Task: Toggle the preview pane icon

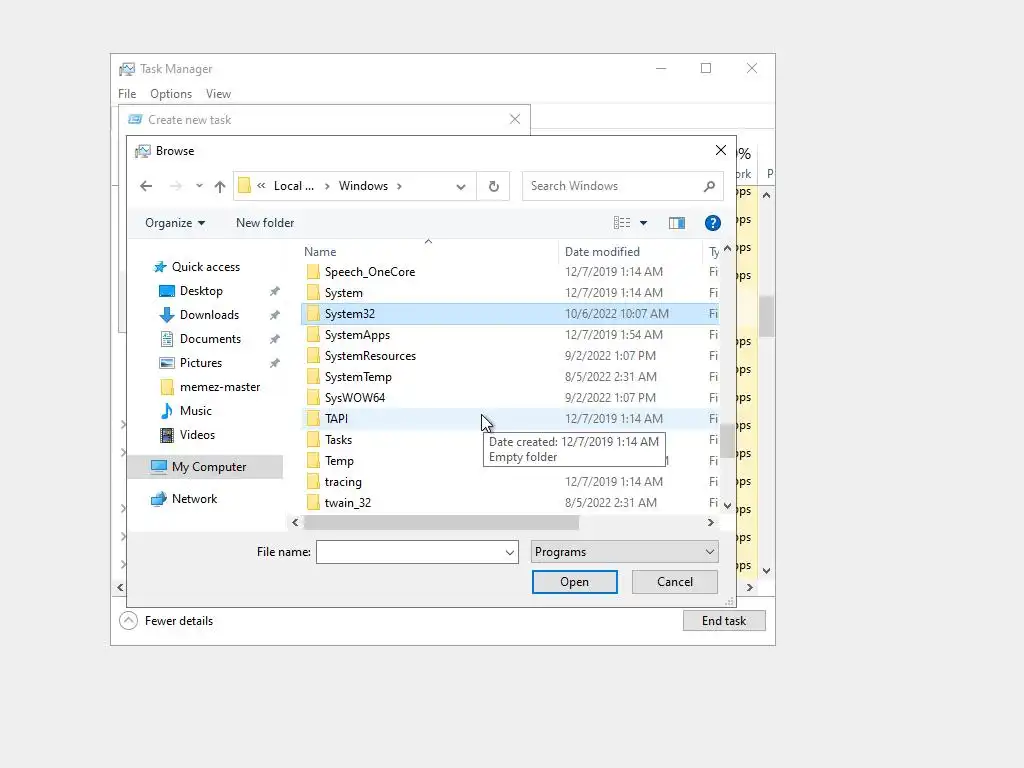Action: coord(677,223)
